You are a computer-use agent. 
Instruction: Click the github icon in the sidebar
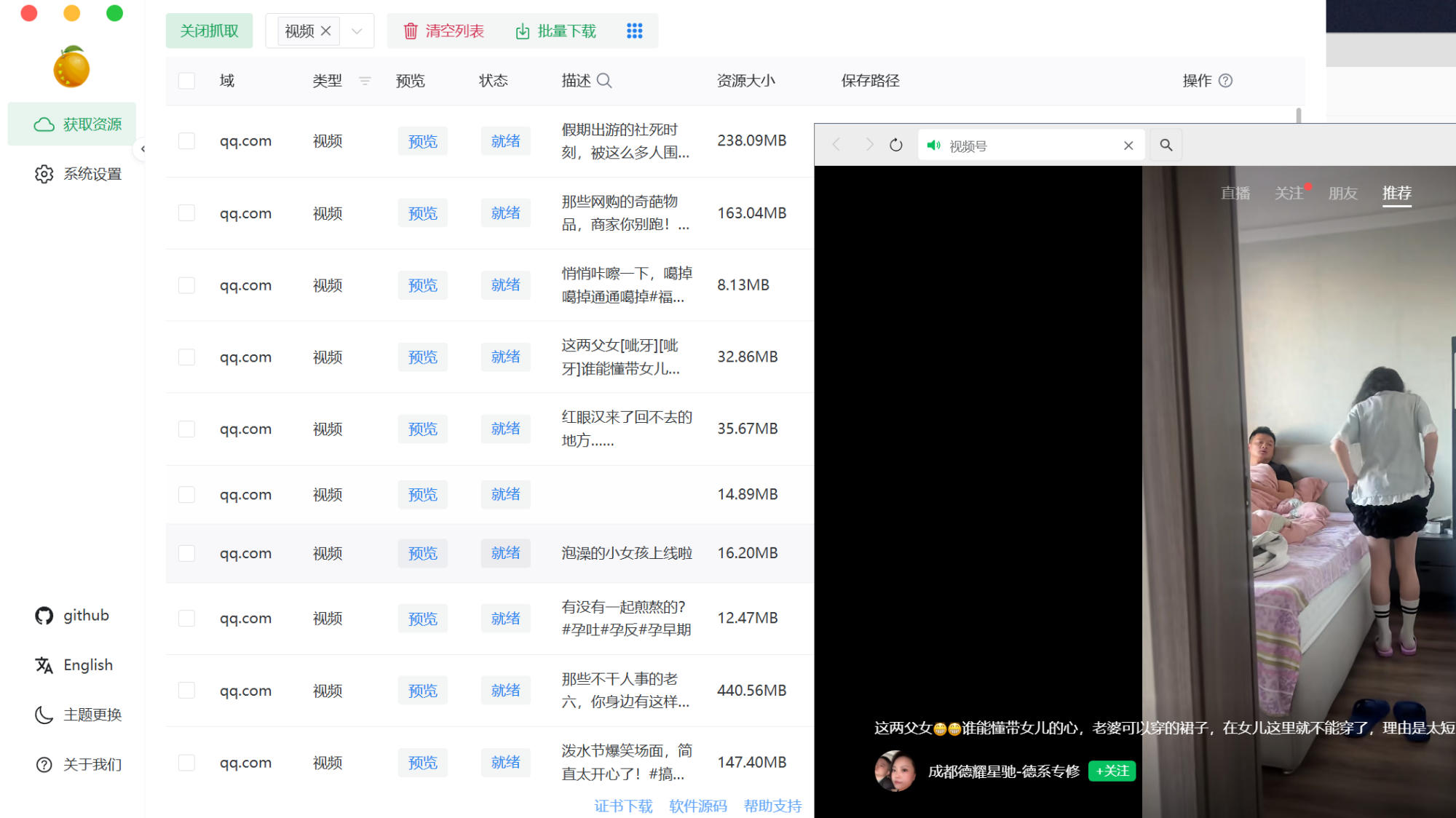point(44,615)
